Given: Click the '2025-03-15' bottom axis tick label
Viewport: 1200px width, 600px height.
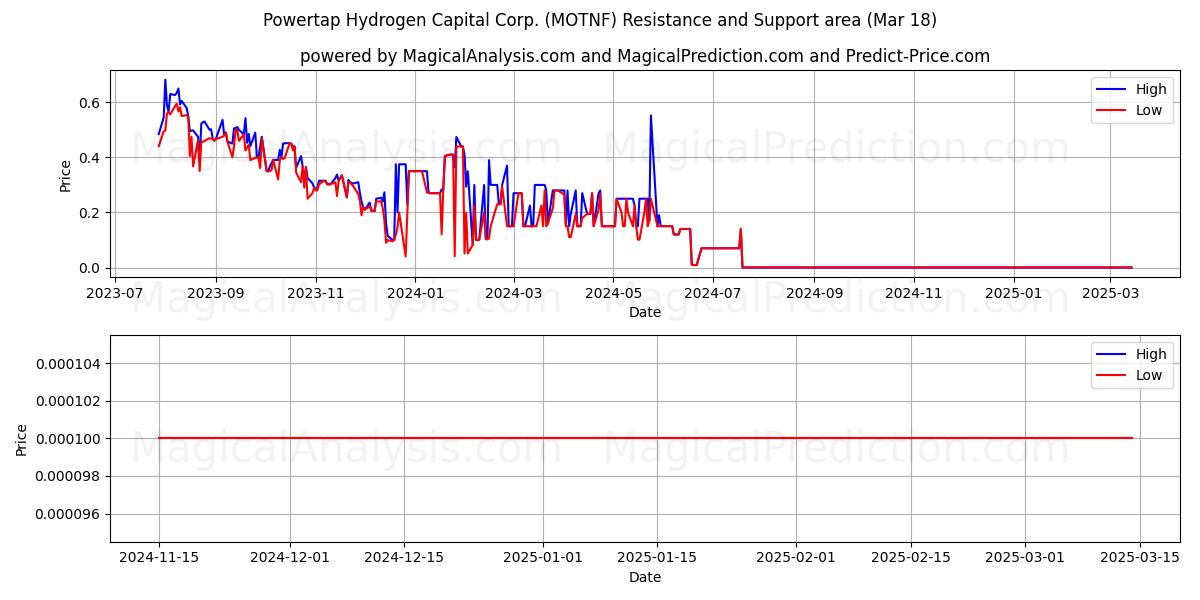Looking at the screenshot, I should tap(1141, 558).
